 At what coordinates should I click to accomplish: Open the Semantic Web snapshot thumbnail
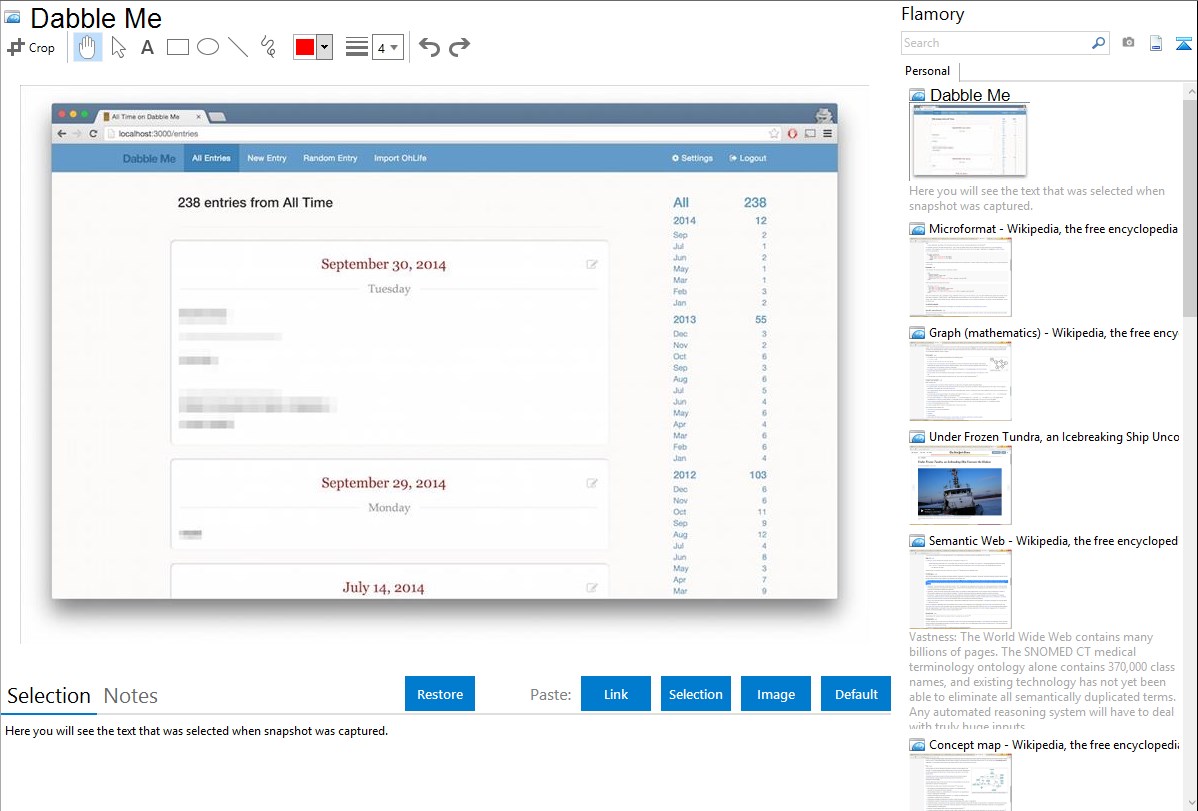(960, 589)
